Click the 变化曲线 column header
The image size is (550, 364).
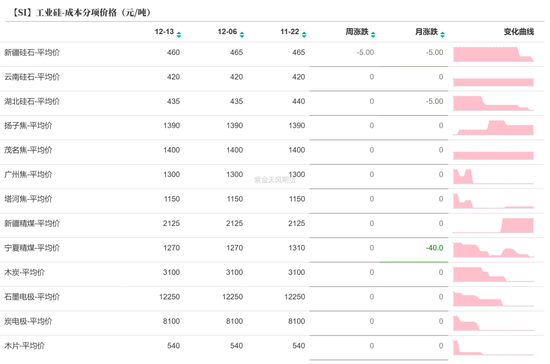[x=519, y=32]
